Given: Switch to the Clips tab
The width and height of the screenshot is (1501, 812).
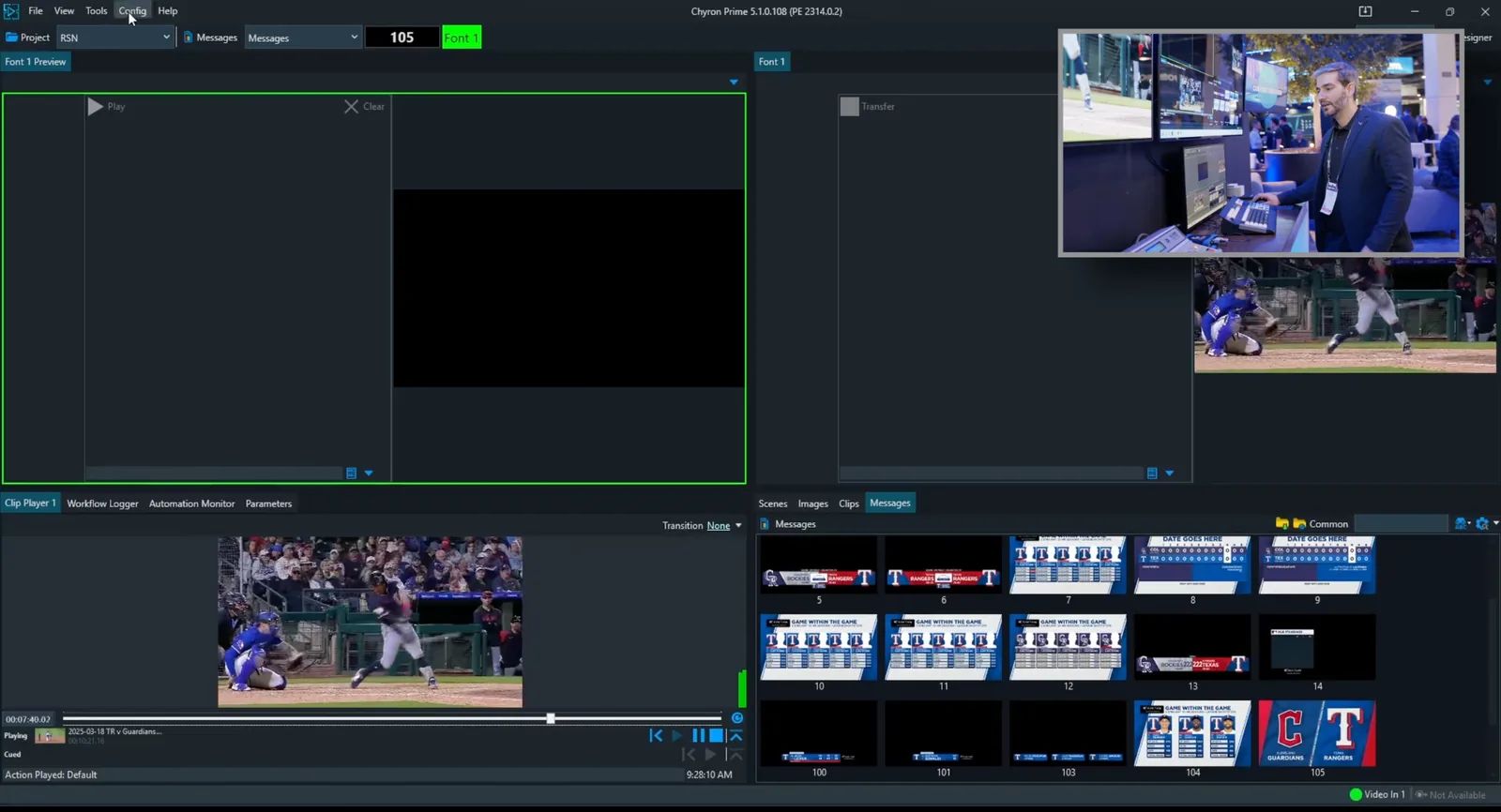Looking at the screenshot, I should [849, 504].
